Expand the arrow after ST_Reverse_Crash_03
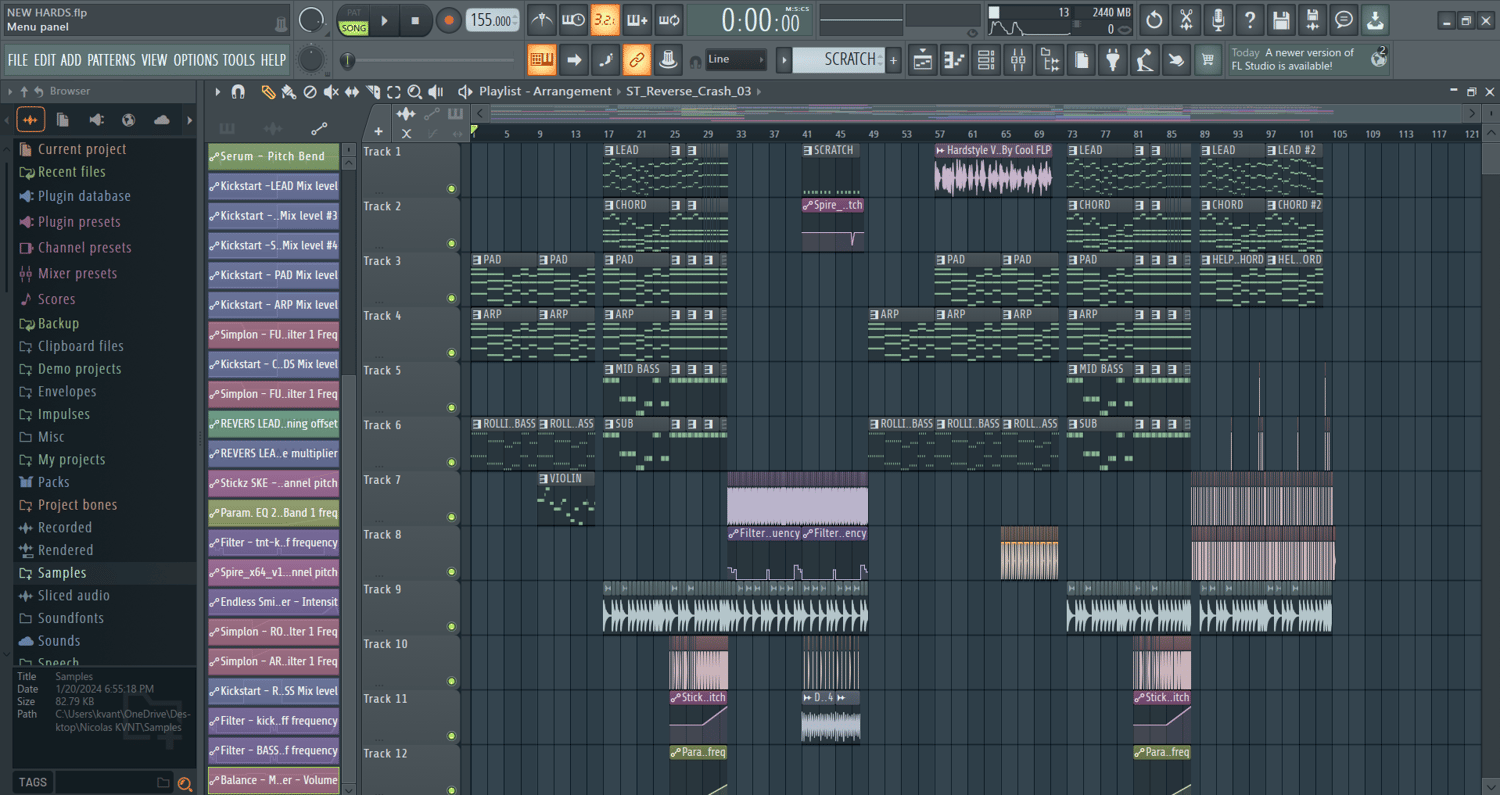Image resolution: width=1500 pixels, height=795 pixels. [x=759, y=91]
